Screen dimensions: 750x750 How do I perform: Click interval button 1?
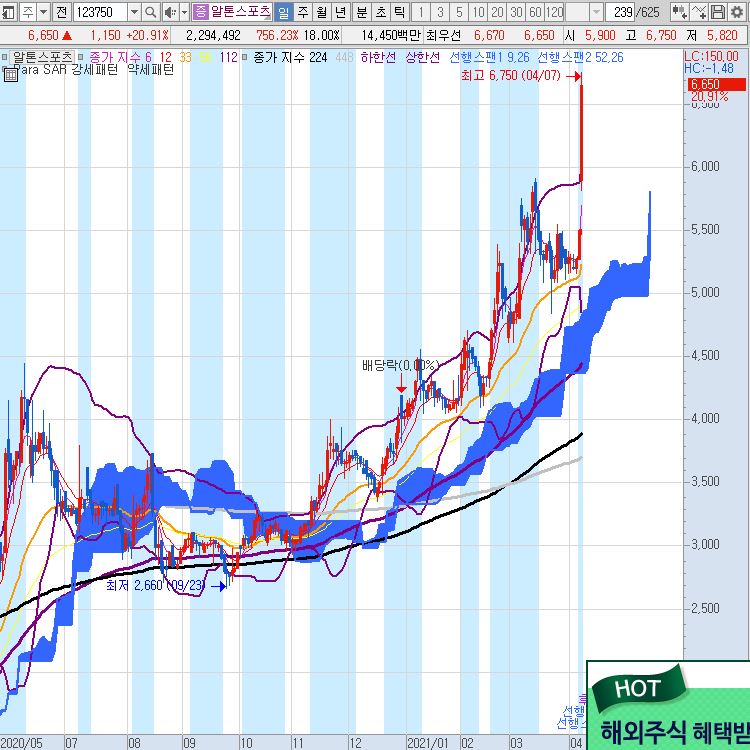click(x=421, y=12)
